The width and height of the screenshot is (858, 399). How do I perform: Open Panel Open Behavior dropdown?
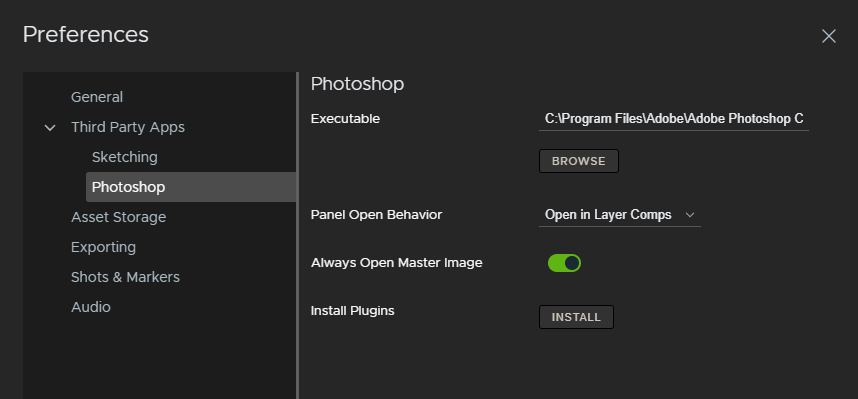pos(619,215)
